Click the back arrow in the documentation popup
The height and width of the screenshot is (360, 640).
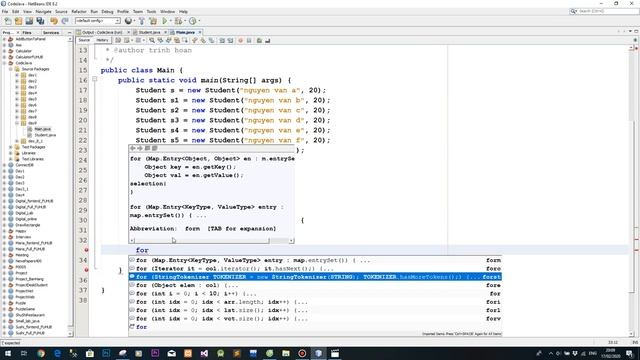[x=133, y=149]
